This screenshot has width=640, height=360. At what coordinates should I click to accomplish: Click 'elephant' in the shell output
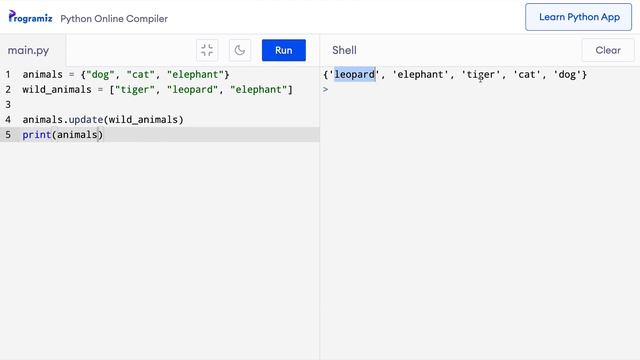[420, 75]
